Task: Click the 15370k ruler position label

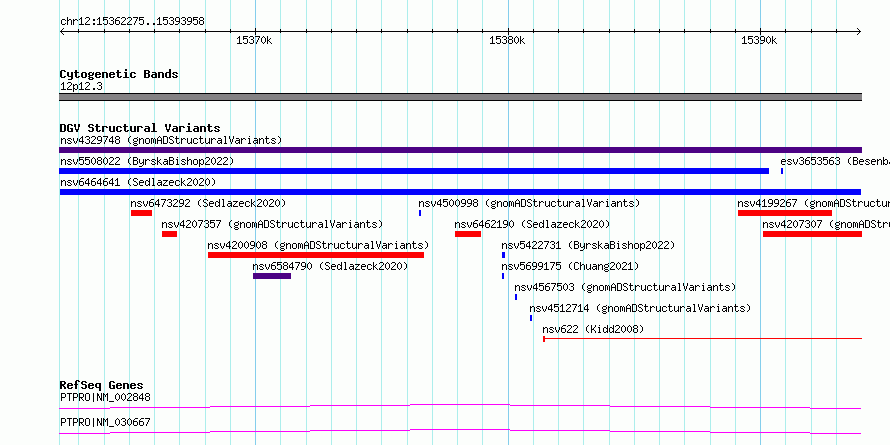Action: 254,40
